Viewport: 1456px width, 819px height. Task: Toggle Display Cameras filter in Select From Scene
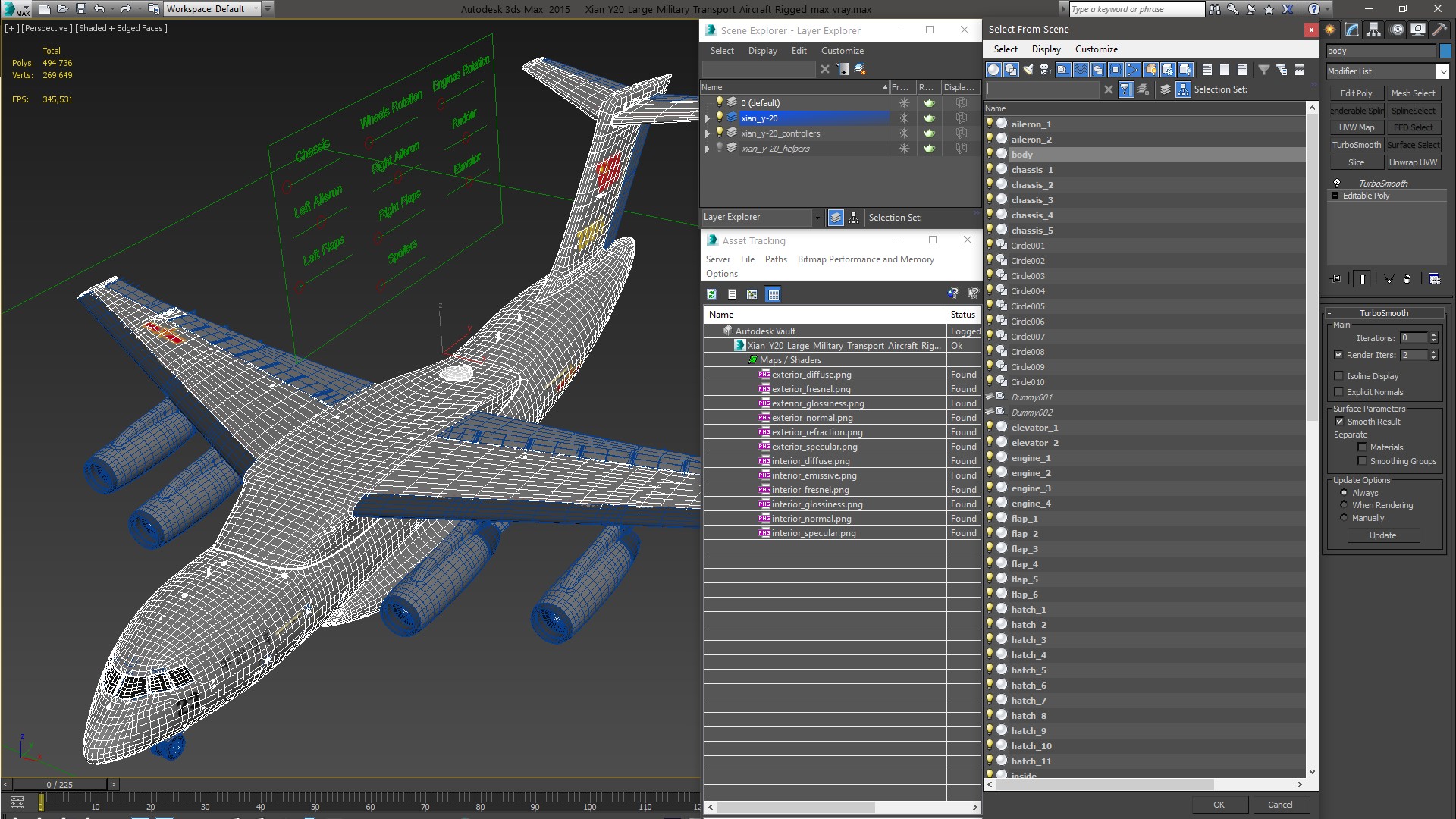1046,70
